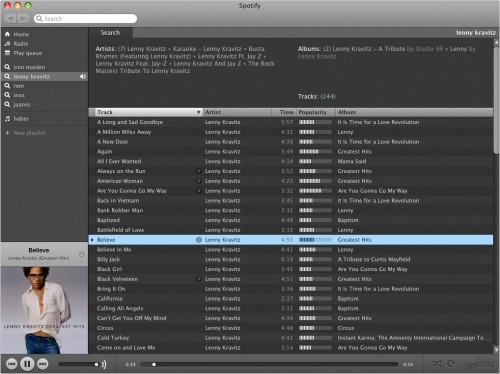Click the icon next to now-playing Believe title
This screenshot has height=374, width=500.
[82, 254]
